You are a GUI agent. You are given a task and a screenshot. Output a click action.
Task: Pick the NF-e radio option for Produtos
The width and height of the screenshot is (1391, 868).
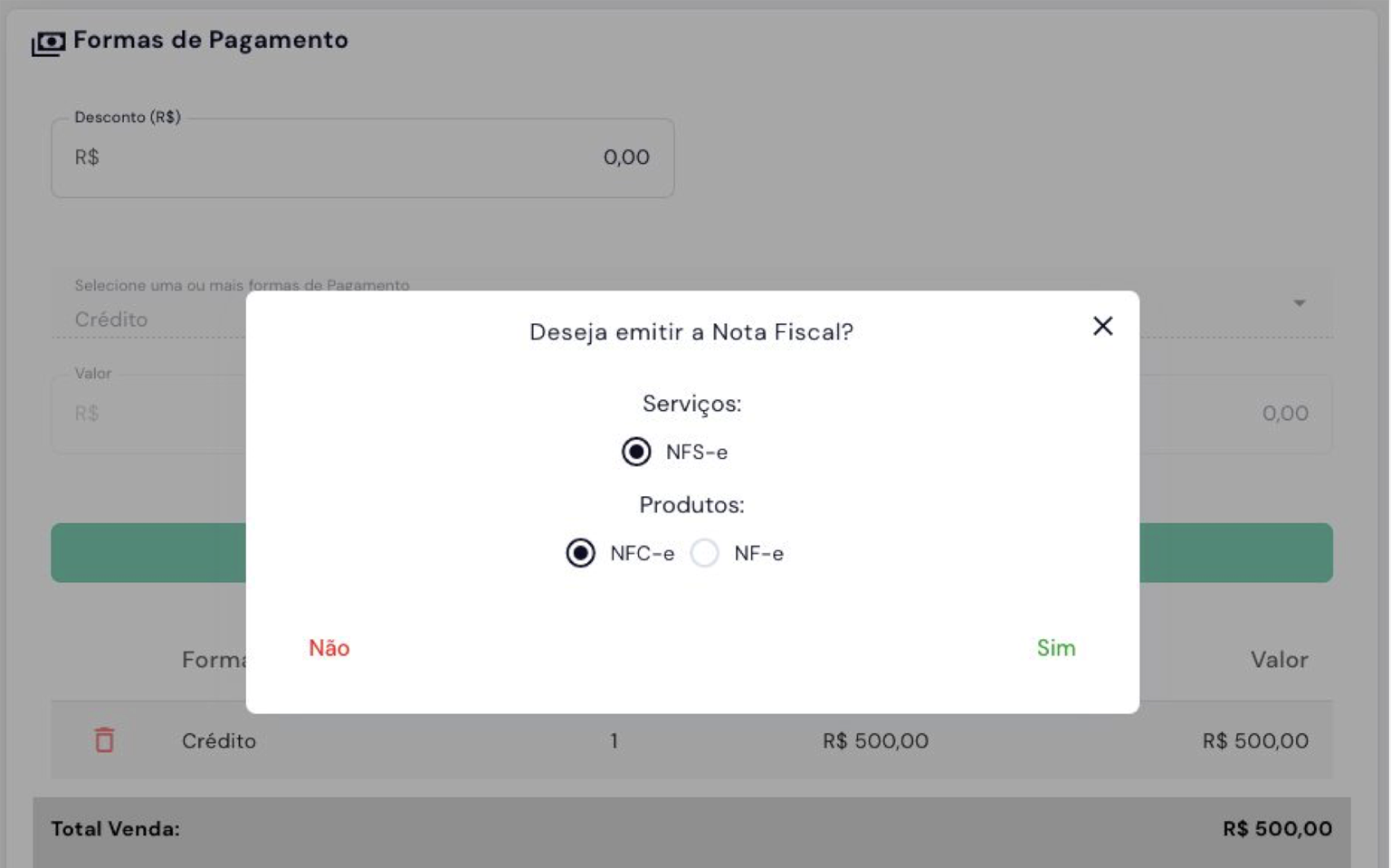(x=704, y=553)
